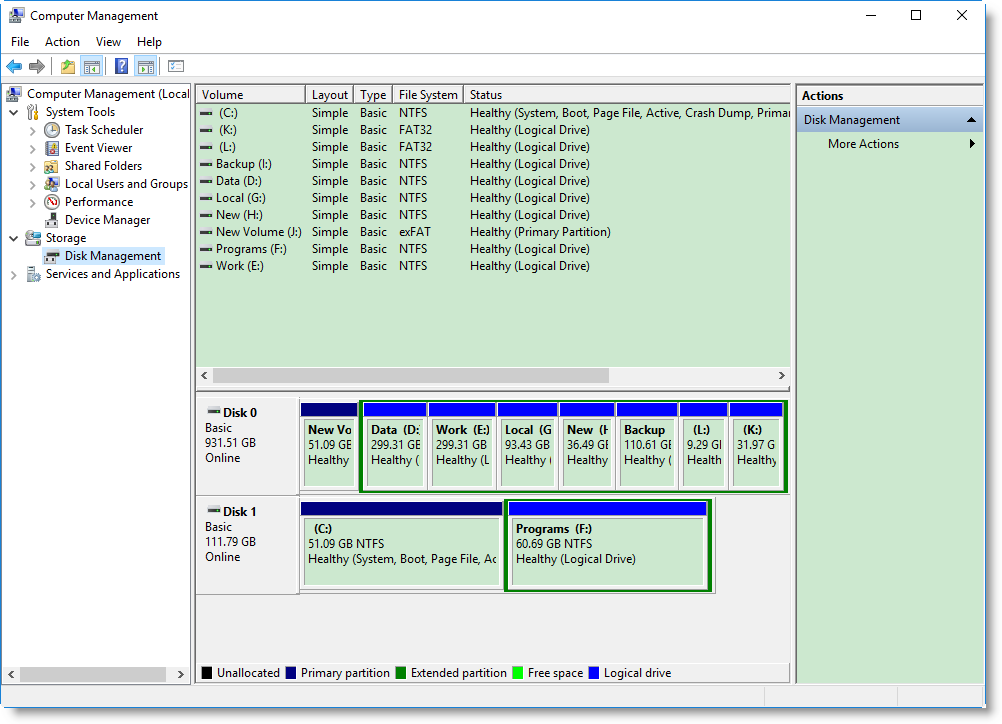The height and width of the screenshot is (724, 1002).
Task: Click the Up One Level folder icon
Action: tap(68, 67)
